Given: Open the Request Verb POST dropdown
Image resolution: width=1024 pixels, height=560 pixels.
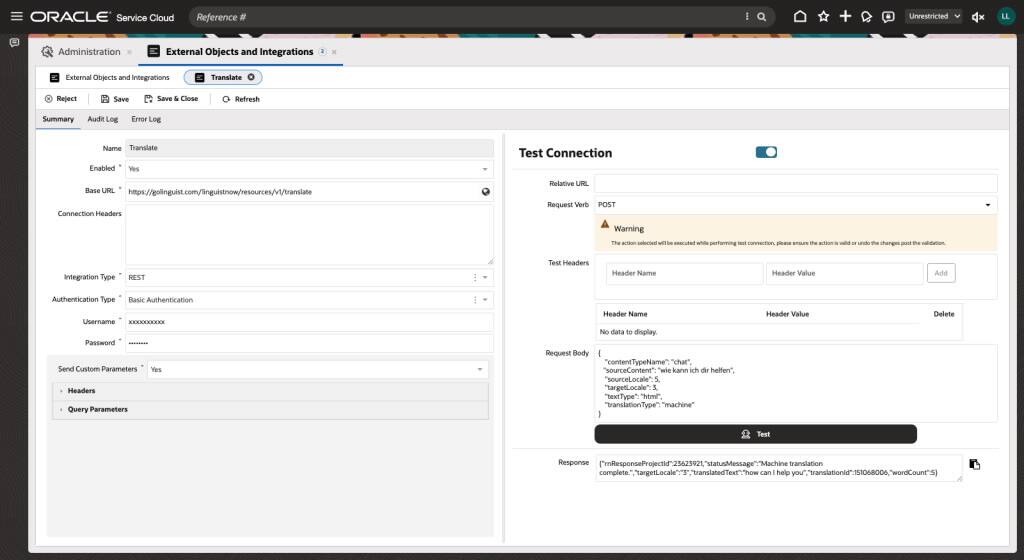Looking at the screenshot, I should coord(795,205).
